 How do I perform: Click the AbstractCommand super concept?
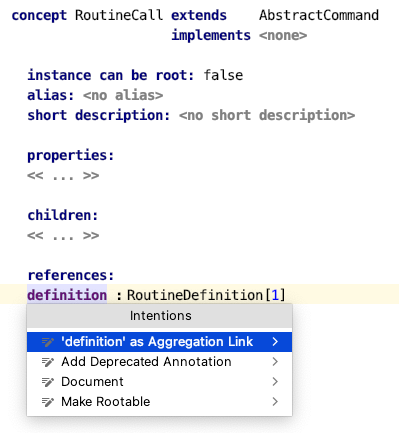[x=319, y=15]
